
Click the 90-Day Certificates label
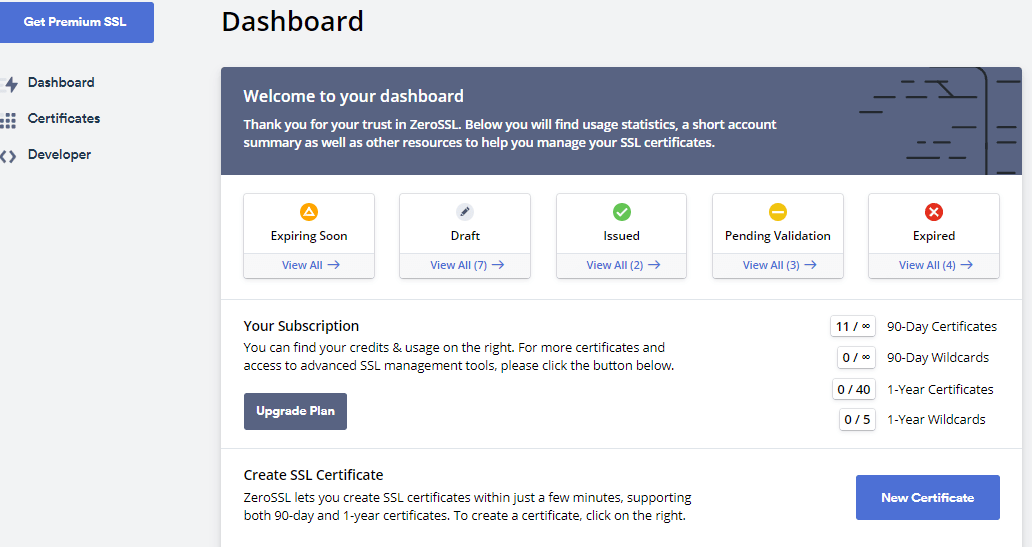942,326
